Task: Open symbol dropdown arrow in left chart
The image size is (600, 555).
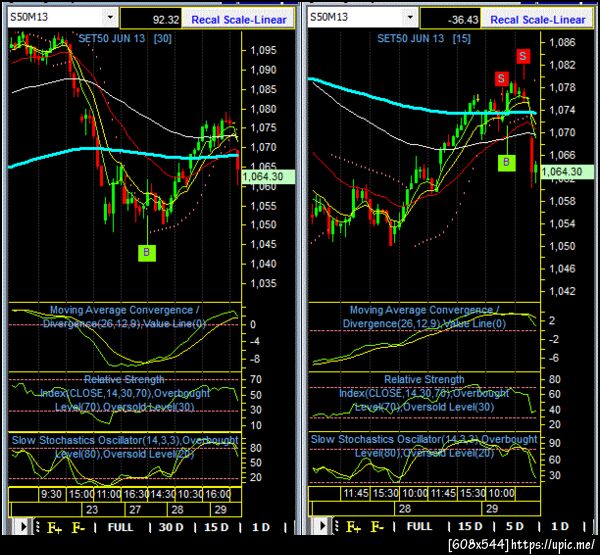Action: tap(110, 17)
